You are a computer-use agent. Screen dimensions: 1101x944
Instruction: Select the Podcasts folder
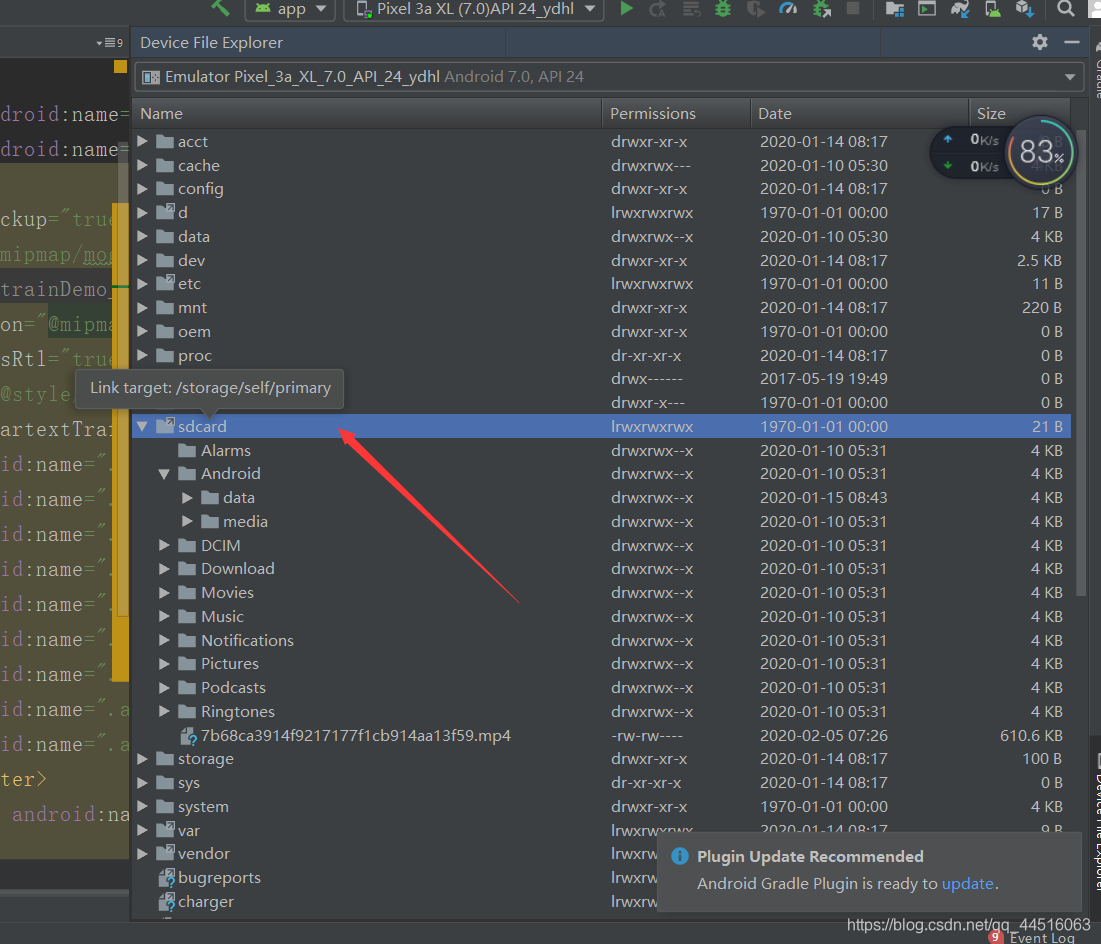233,688
